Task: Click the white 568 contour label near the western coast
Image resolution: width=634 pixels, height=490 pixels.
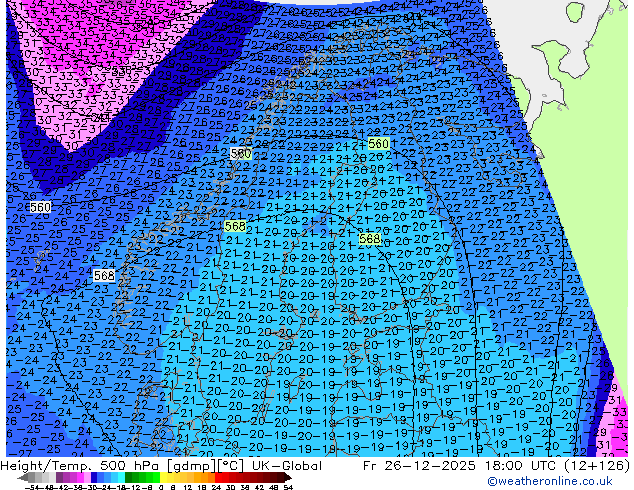Action: (x=104, y=275)
